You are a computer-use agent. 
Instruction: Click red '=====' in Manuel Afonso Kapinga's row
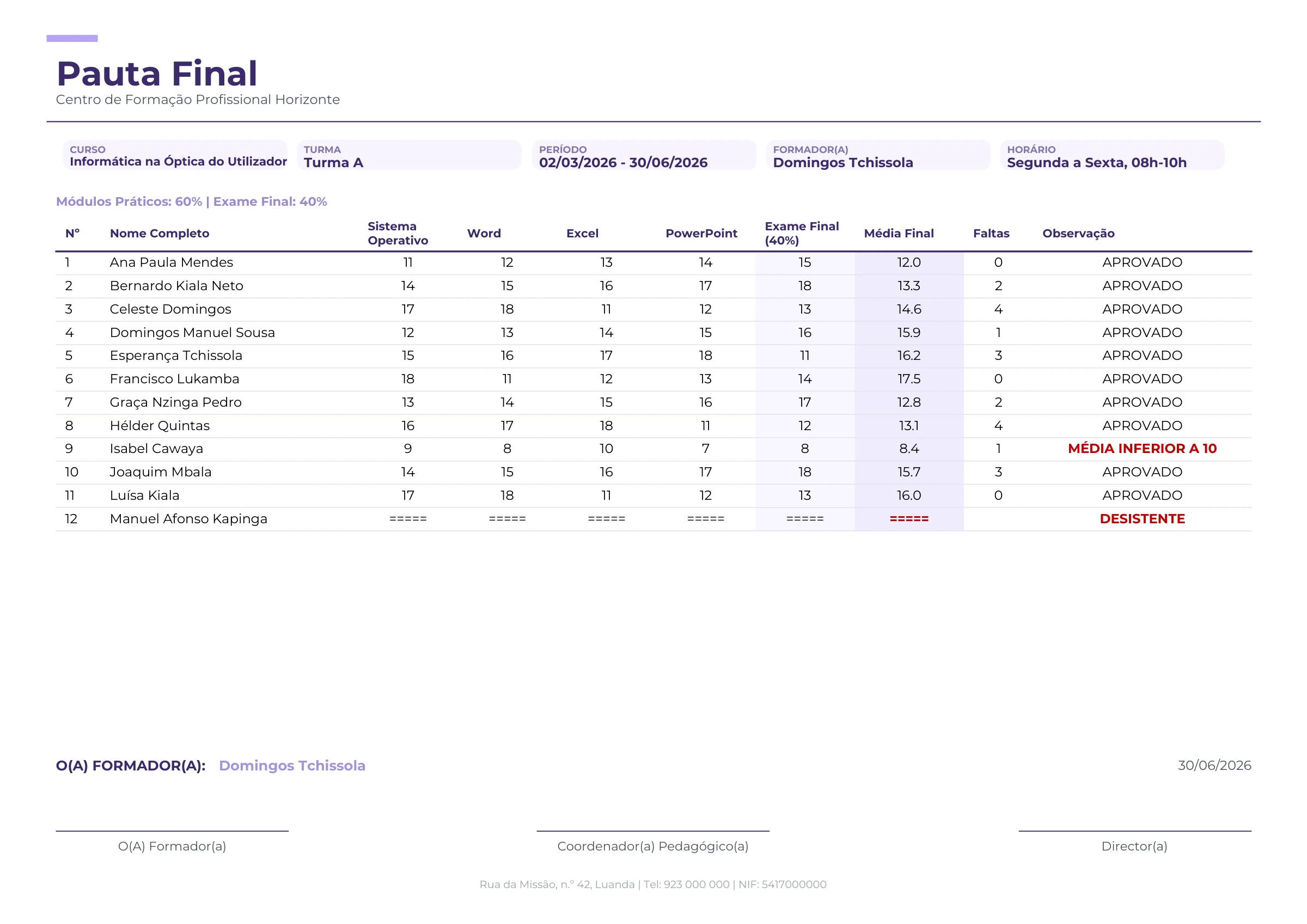tap(908, 519)
